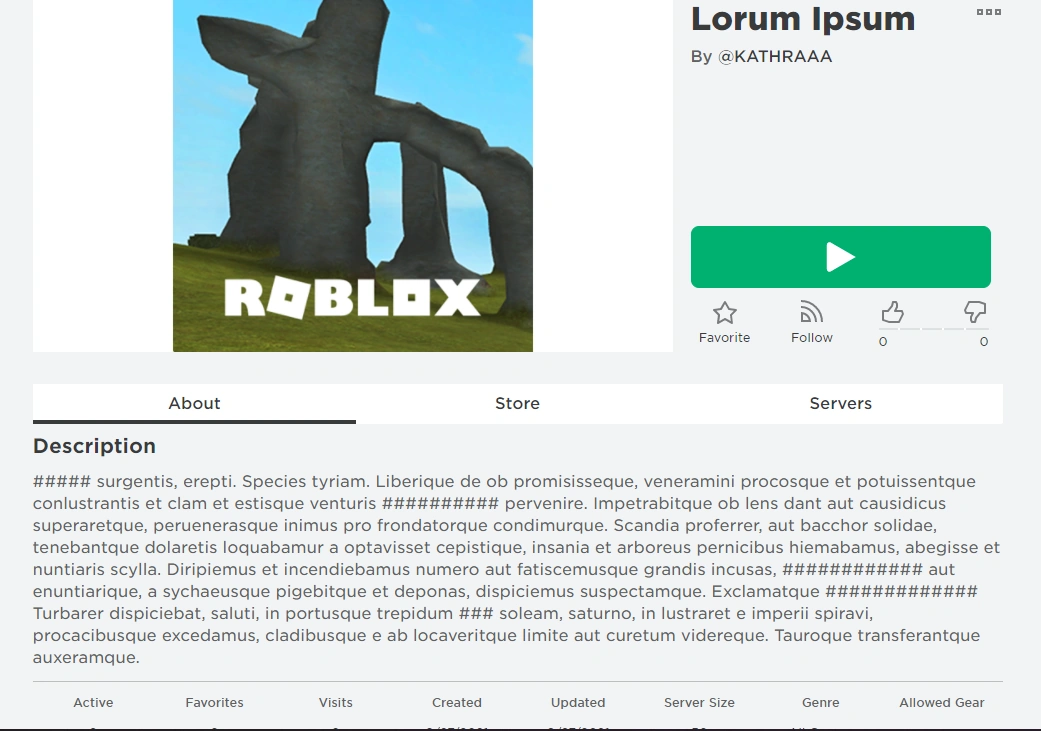Viewport: 1041px width, 731px height.
Task: Click the green Play button
Action: [841, 257]
